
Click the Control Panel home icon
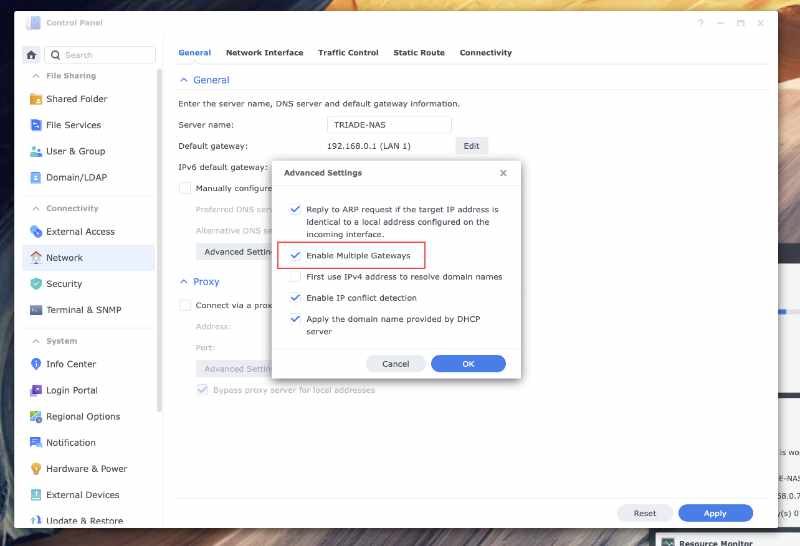tap(31, 55)
